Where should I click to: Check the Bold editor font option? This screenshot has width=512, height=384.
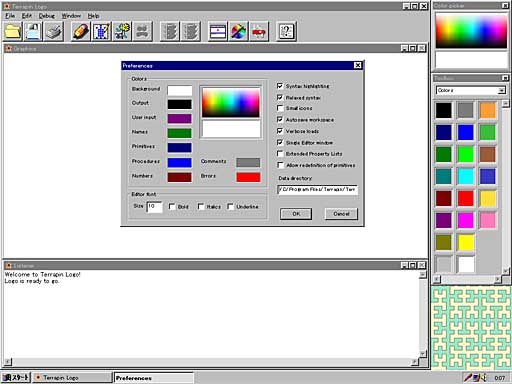172,207
